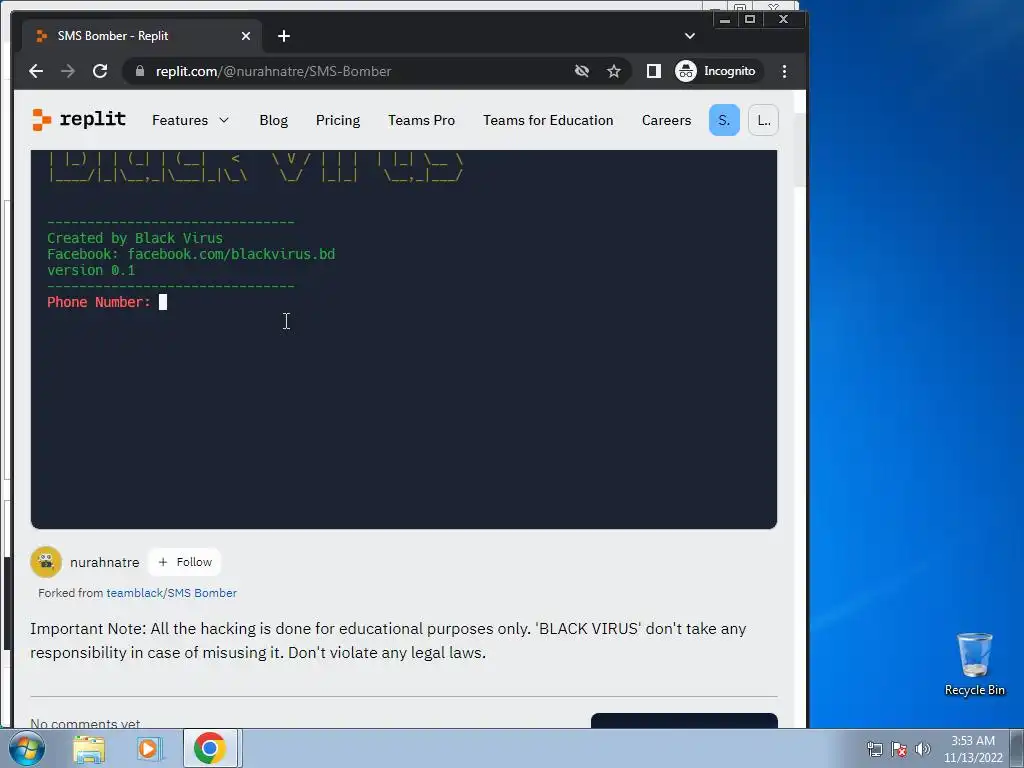The height and width of the screenshot is (768, 1024).
Task: Click the blue S. sign up button
Action: tap(724, 120)
